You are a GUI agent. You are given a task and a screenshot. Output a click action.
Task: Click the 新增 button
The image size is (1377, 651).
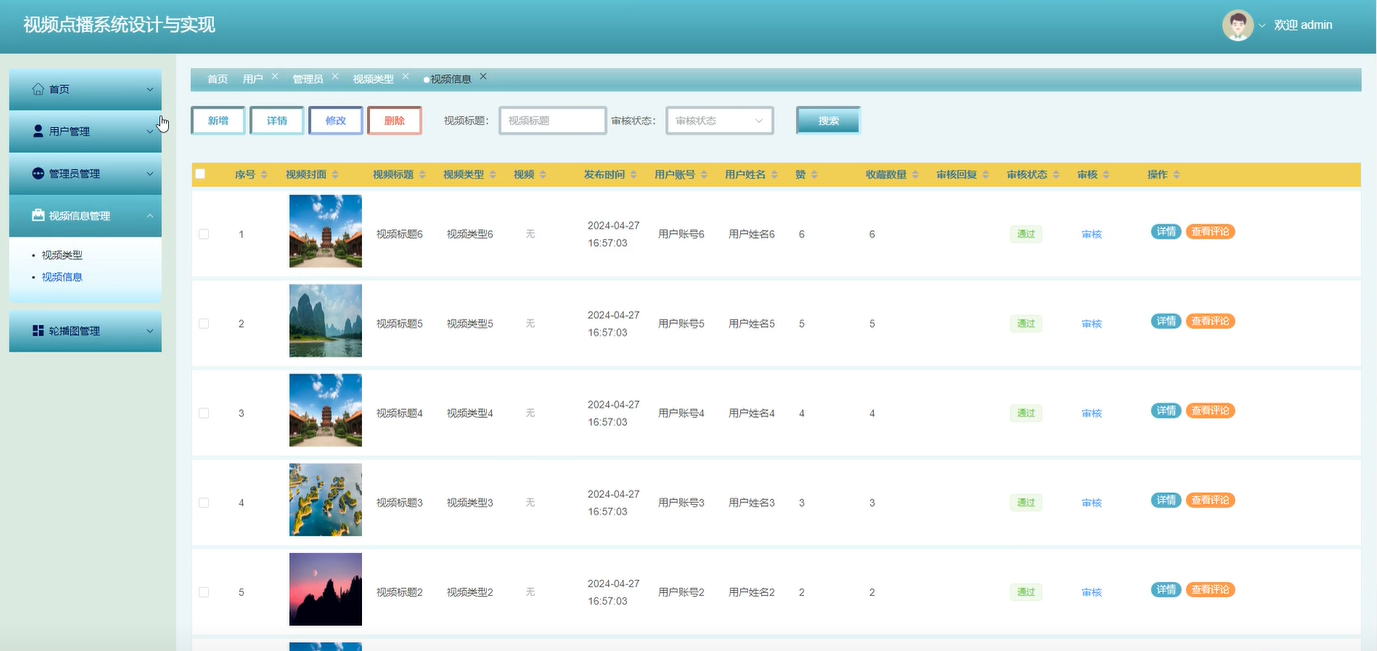click(218, 120)
